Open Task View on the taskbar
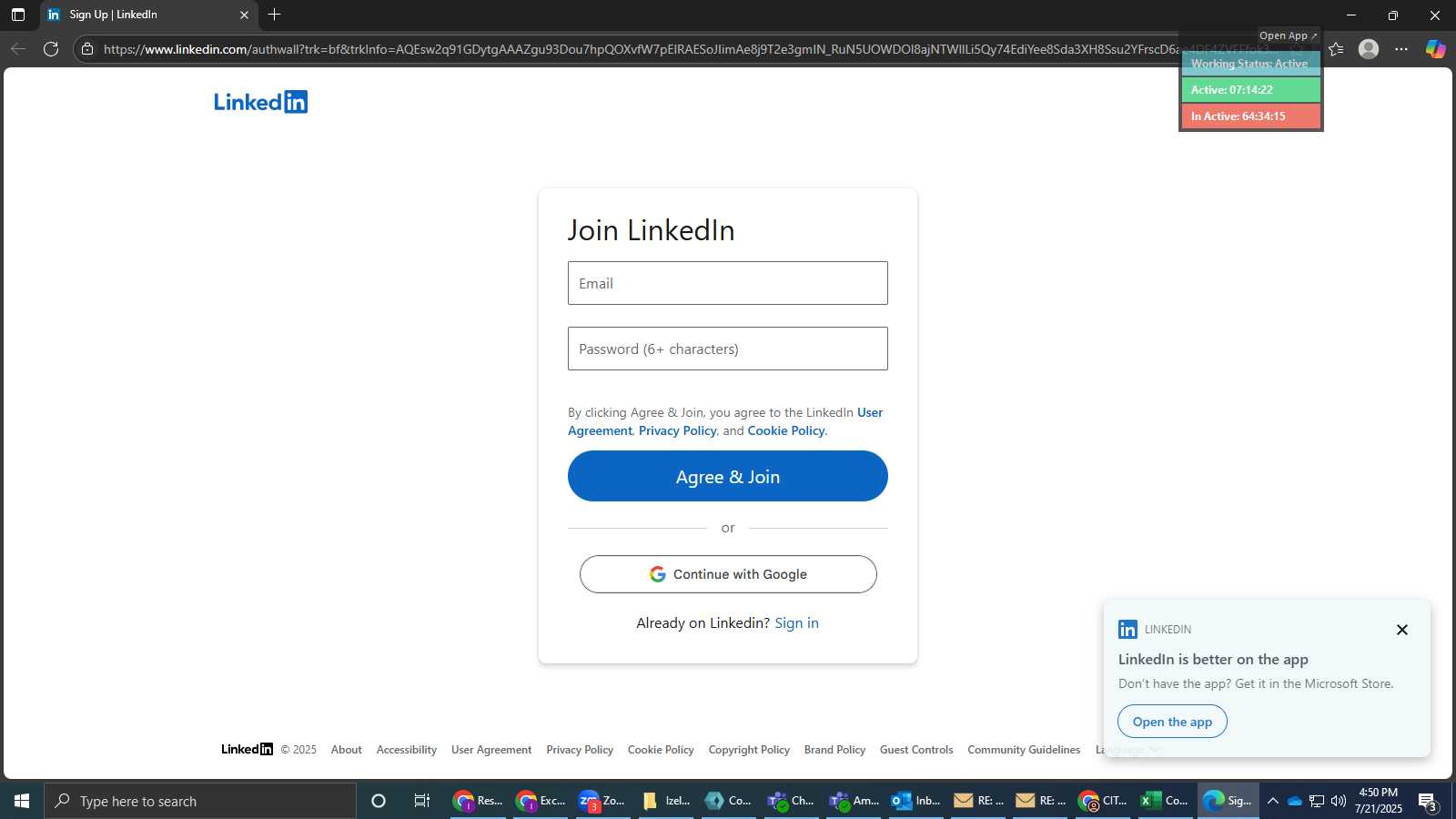1456x819 pixels. click(422, 801)
